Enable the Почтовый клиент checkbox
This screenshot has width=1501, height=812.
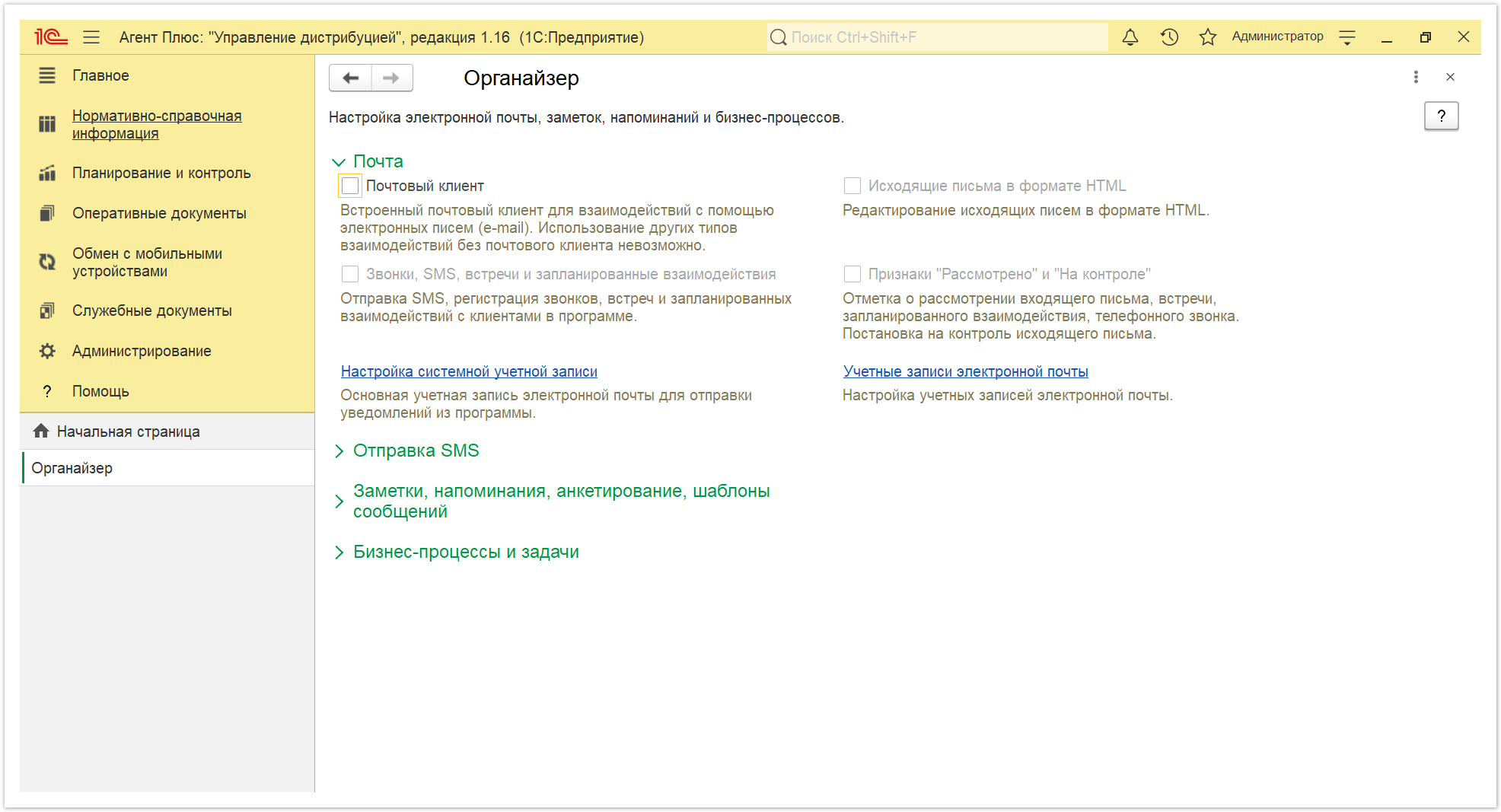click(x=350, y=186)
